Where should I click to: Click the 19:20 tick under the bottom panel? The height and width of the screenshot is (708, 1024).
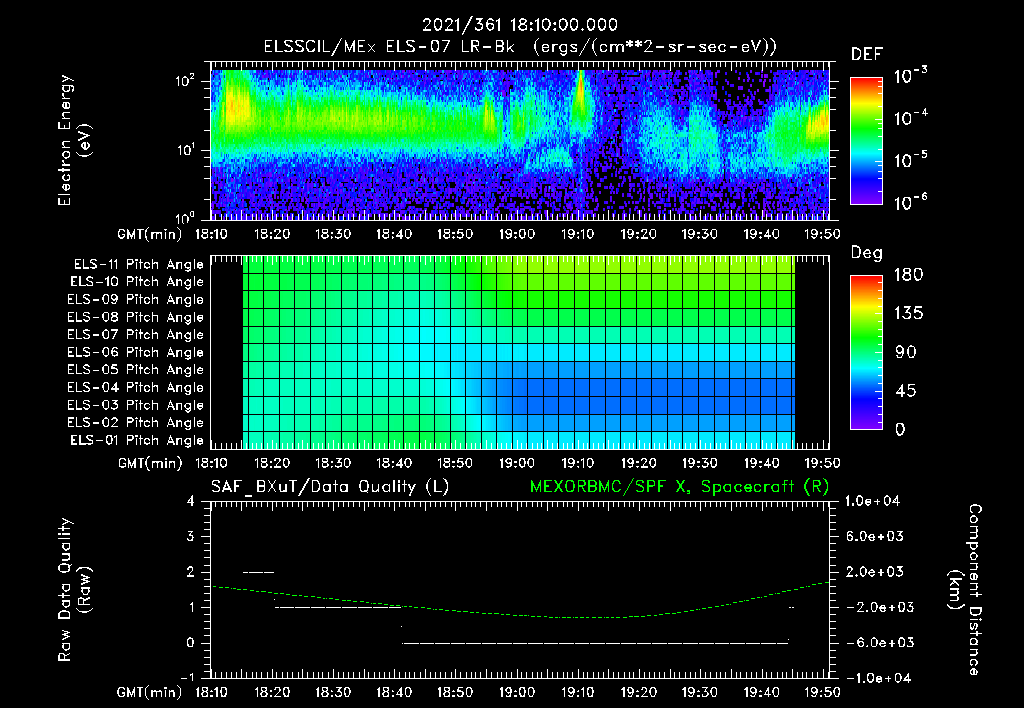click(638, 692)
